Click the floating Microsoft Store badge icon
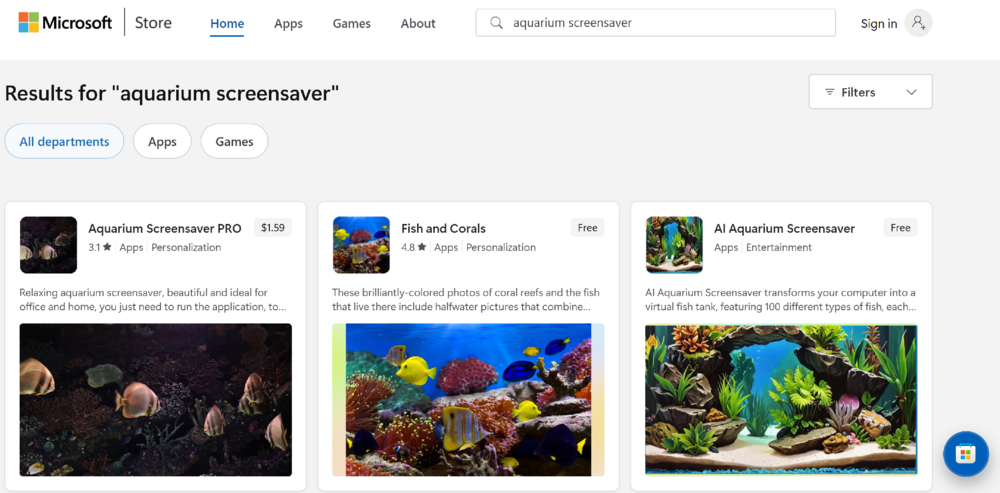 point(965,454)
